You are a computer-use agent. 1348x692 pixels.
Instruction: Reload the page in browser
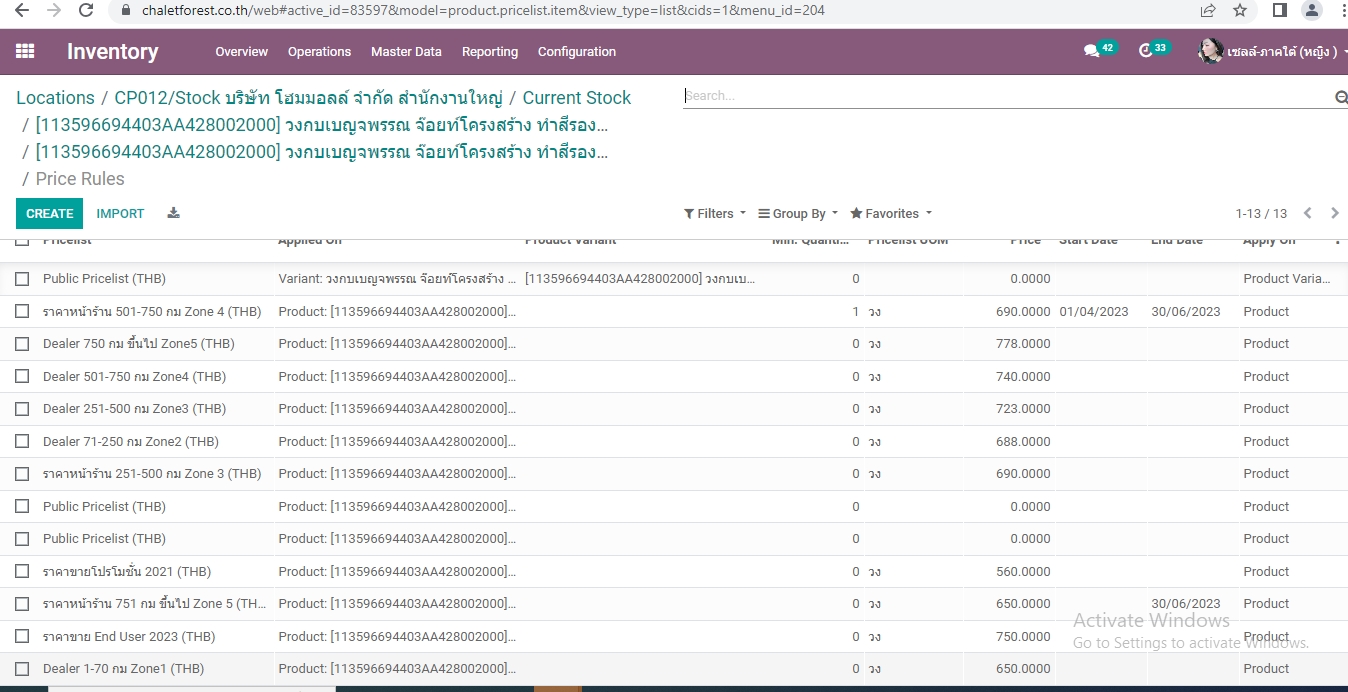[86, 10]
